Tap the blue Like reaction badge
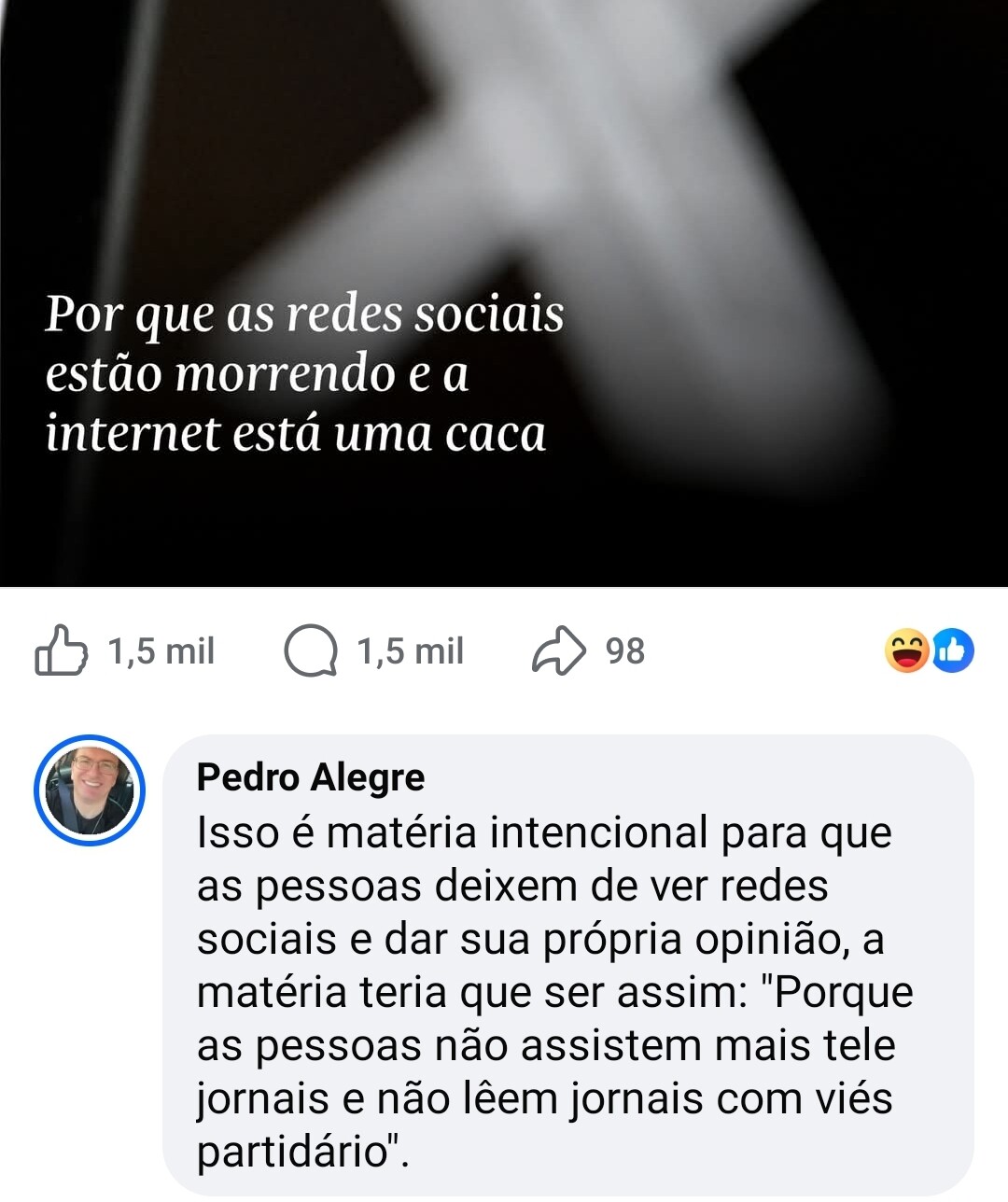Screen dimensions: 1008x1202 pyautogui.click(x=952, y=650)
